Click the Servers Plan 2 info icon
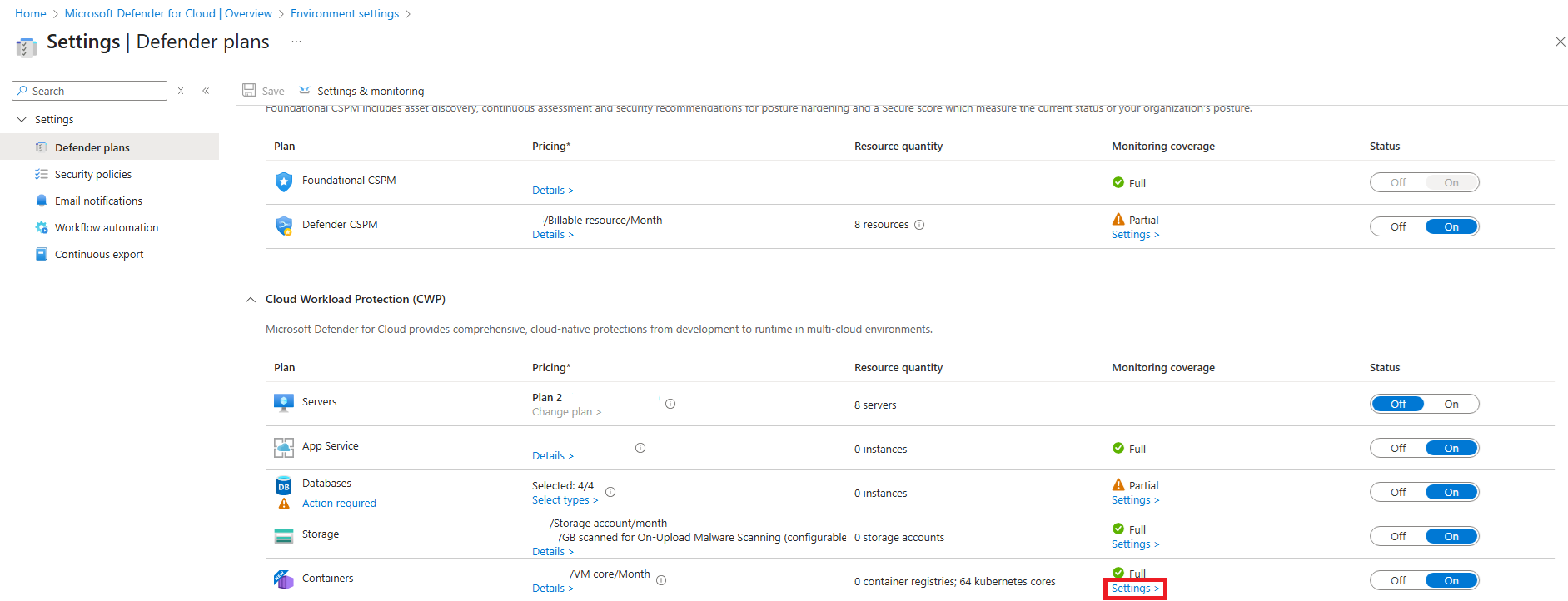The width and height of the screenshot is (1568, 601). [x=670, y=404]
